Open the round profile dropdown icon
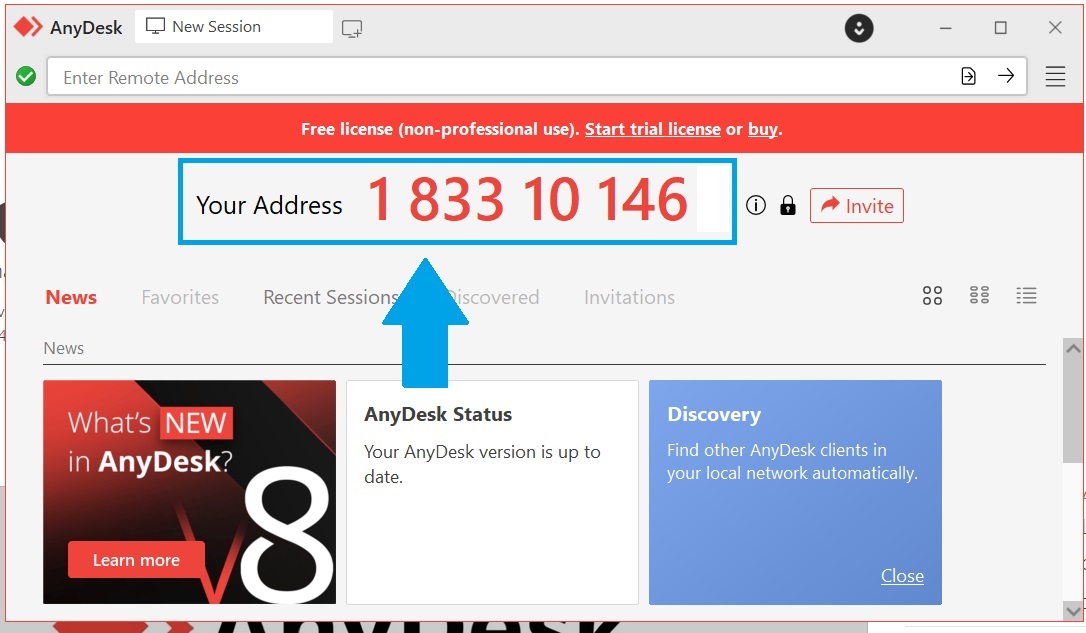Viewport: 1086px width, 633px height. pyautogui.click(x=859, y=28)
